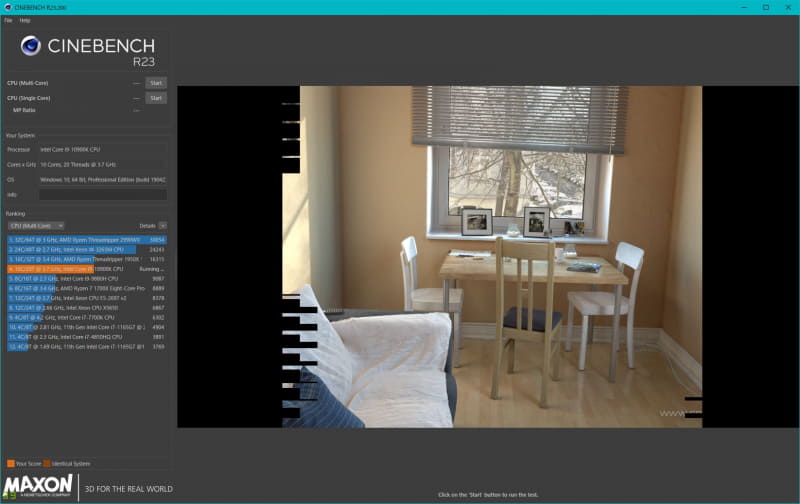
Task: Click the Info input field
Action: pos(103,195)
